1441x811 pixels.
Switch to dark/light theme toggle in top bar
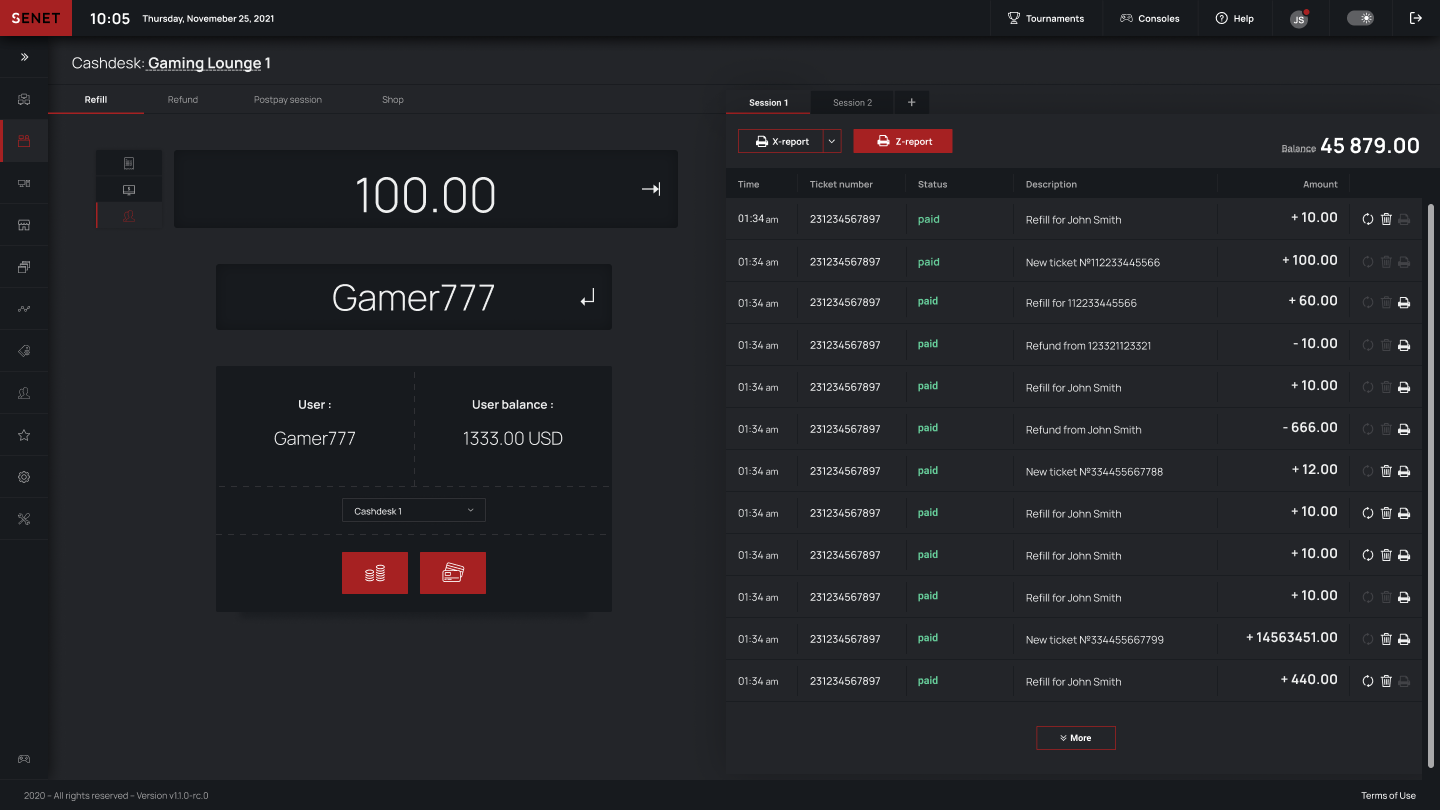tap(1360, 17)
